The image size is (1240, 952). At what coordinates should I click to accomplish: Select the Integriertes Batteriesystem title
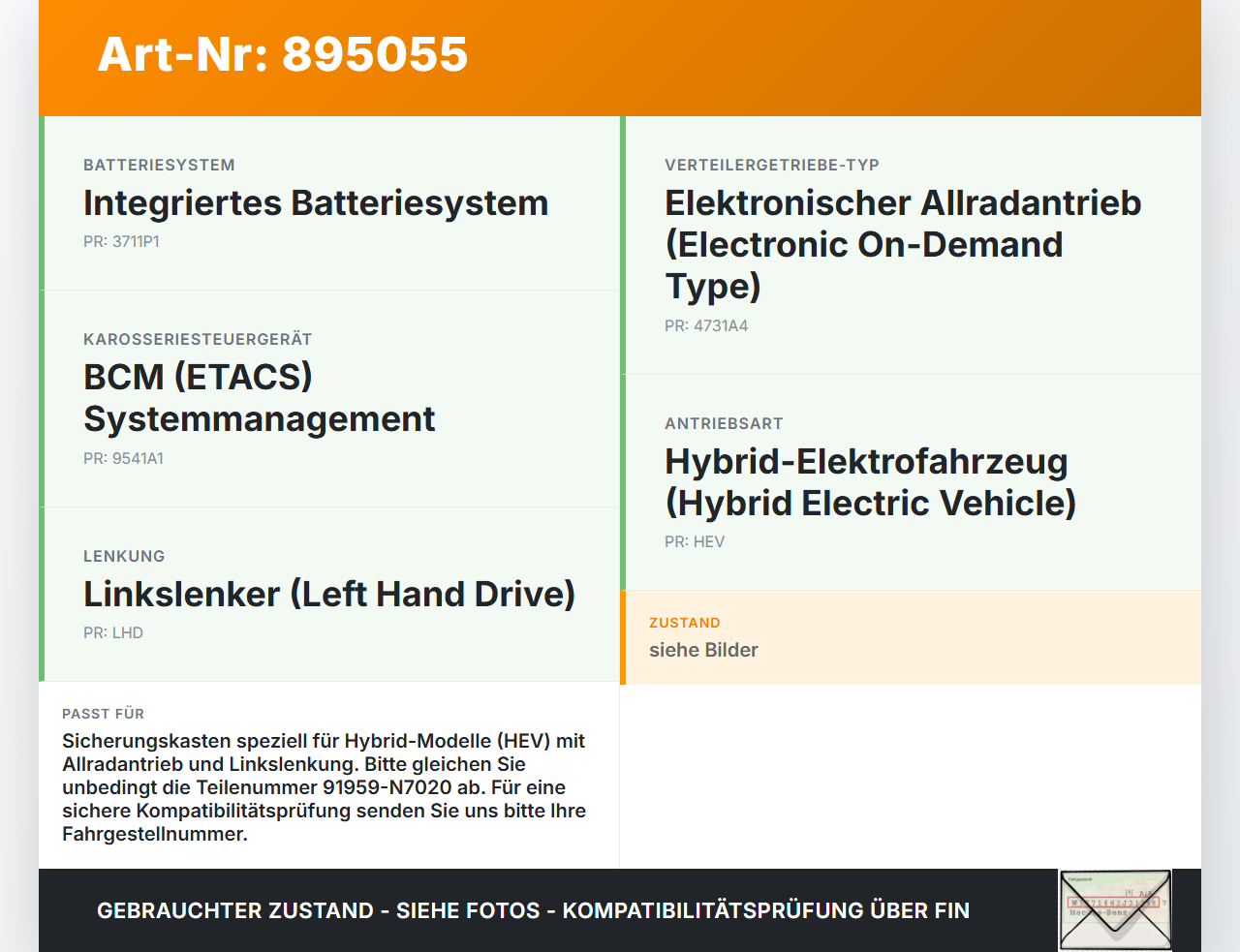tap(316, 203)
